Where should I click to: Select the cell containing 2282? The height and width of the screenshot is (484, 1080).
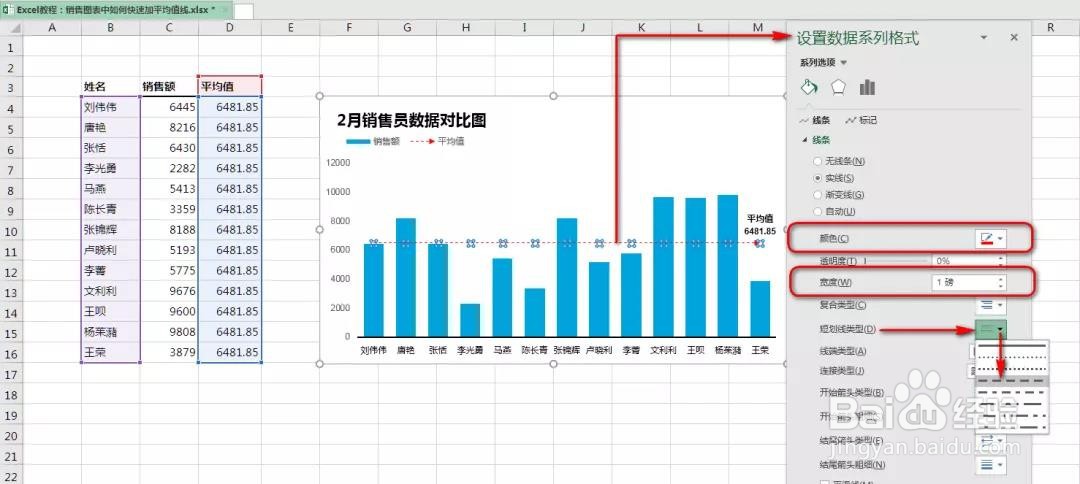pyautogui.click(x=169, y=168)
